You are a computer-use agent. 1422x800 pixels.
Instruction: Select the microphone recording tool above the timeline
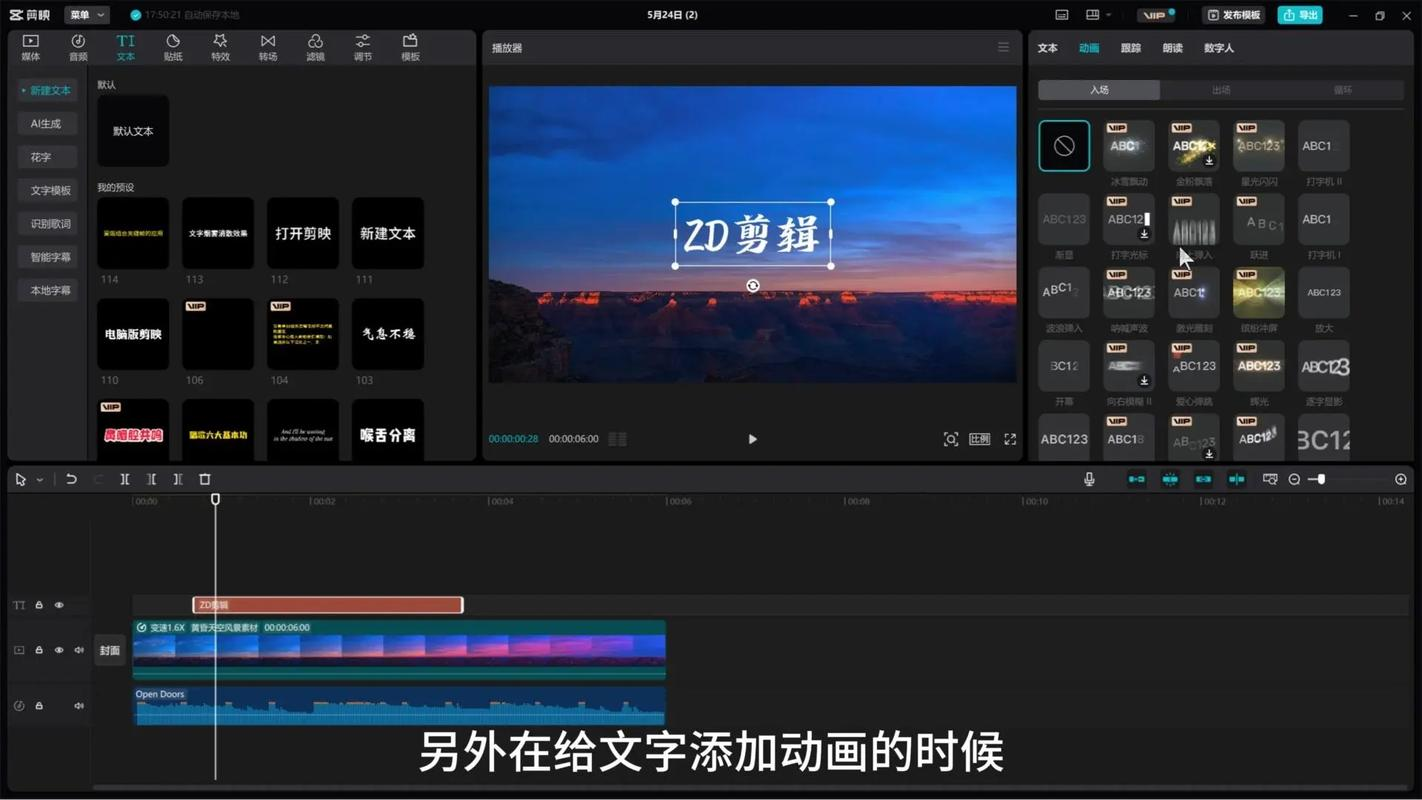[x=1088, y=479]
